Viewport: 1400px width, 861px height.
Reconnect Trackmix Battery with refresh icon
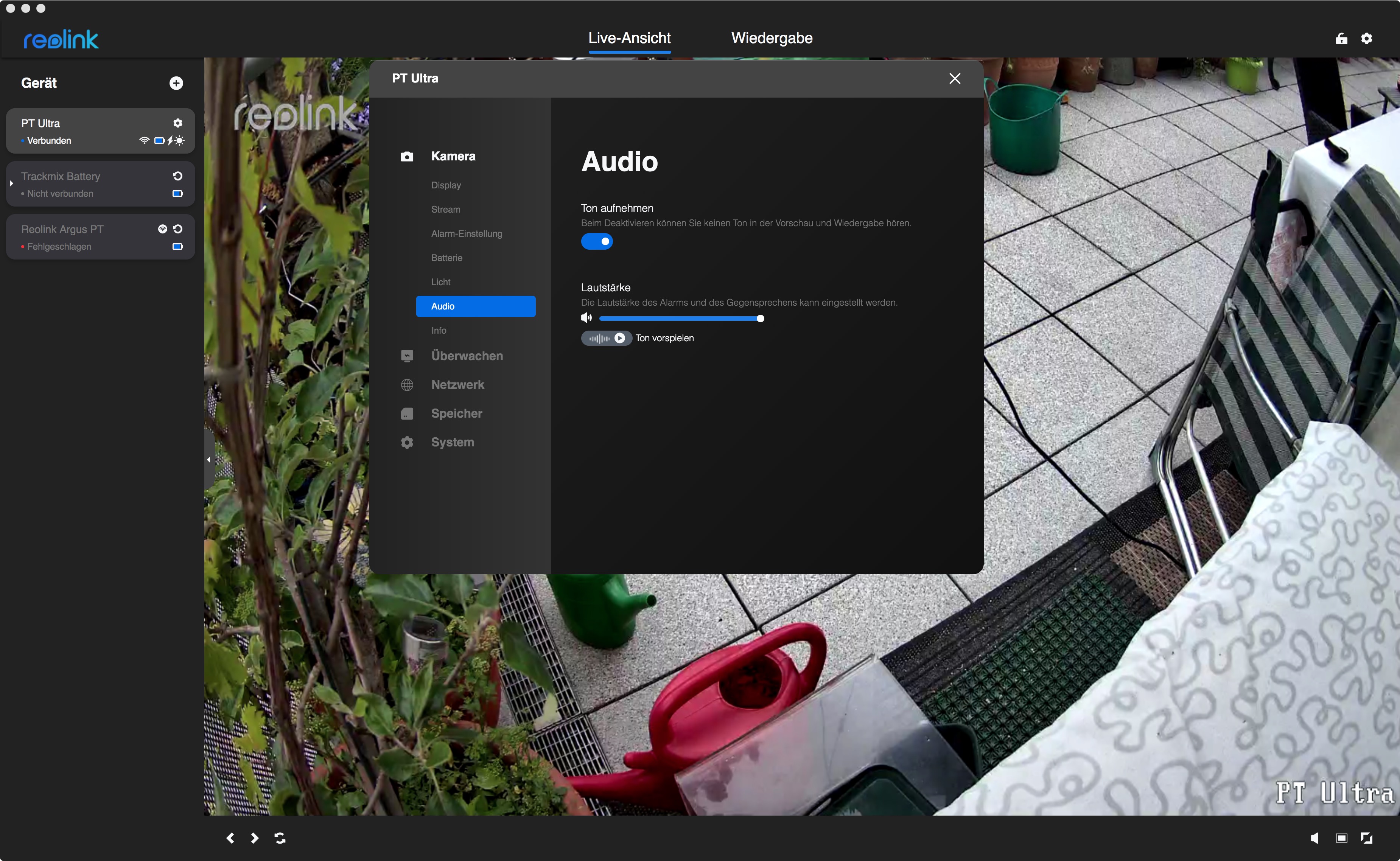coord(178,176)
